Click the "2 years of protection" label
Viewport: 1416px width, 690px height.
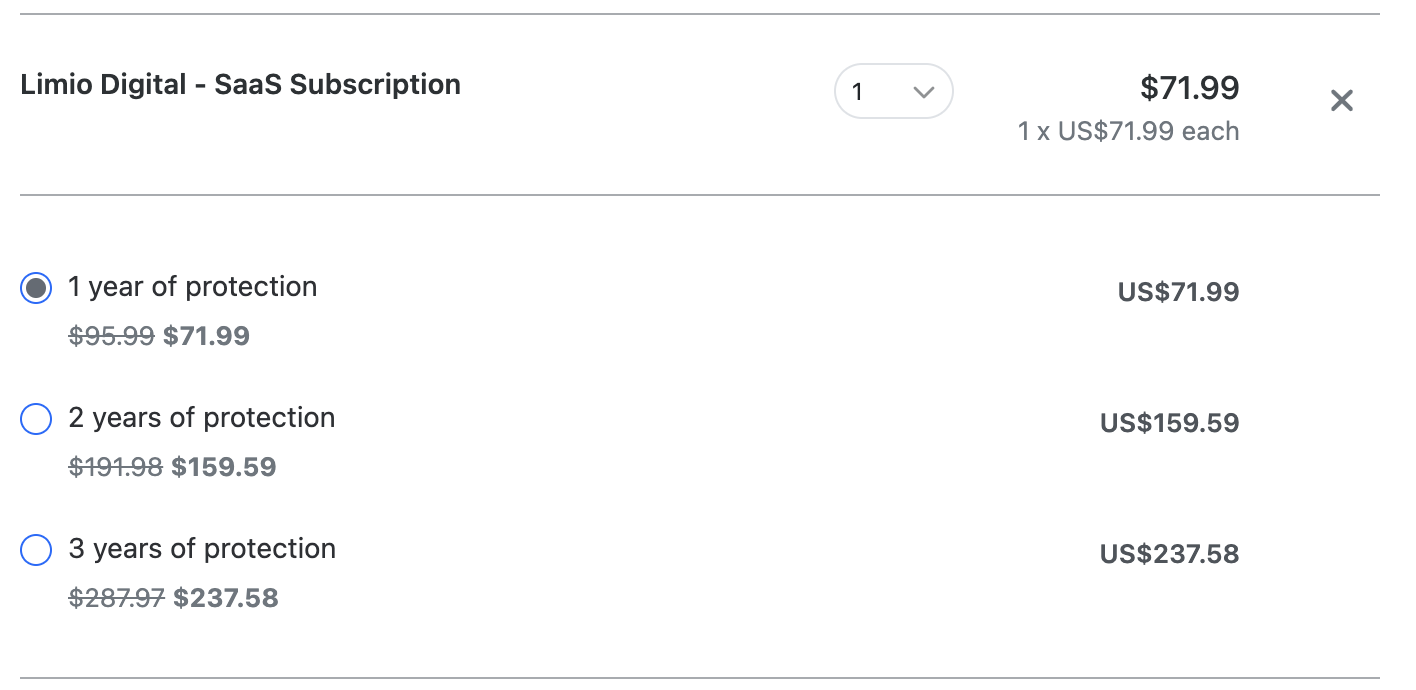click(x=201, y=418)
